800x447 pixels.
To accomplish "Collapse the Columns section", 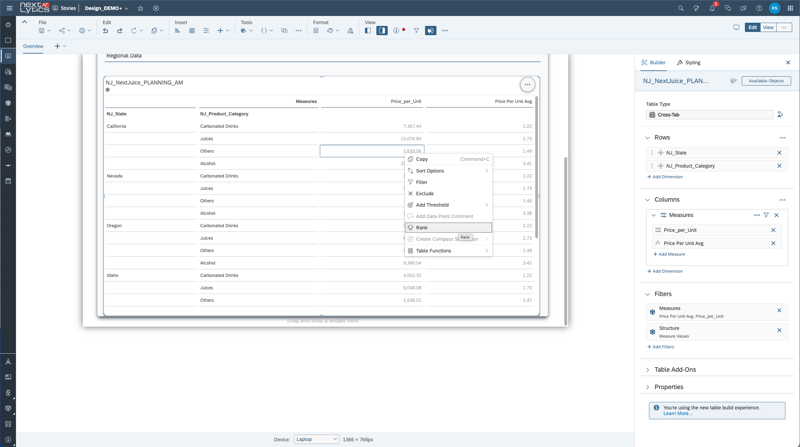I will point(647,200).
